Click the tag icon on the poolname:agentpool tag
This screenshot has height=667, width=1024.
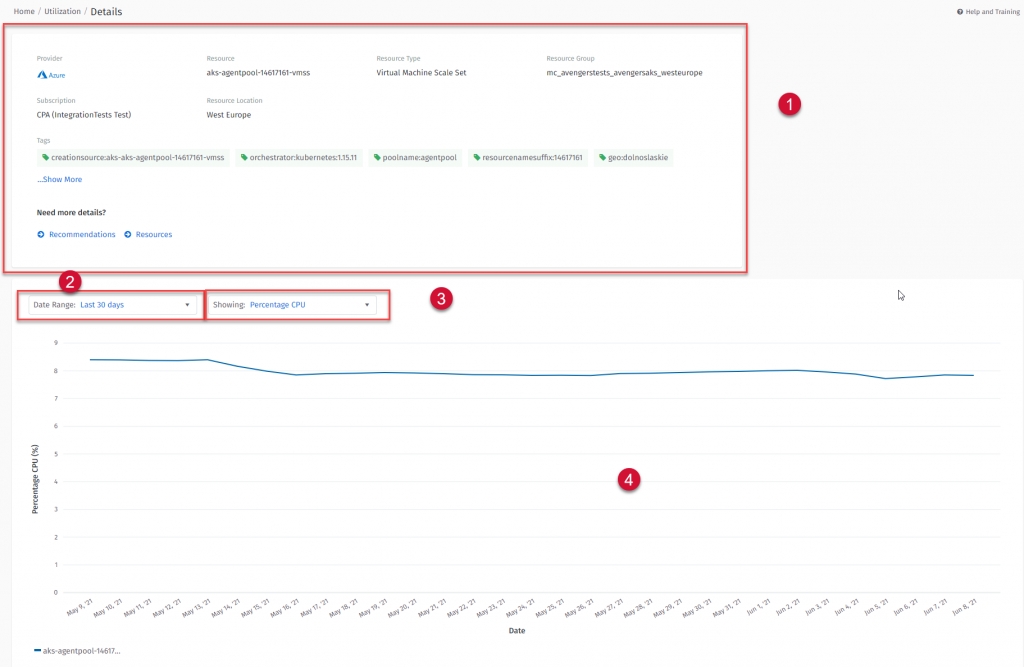click(x=377, y=158)
